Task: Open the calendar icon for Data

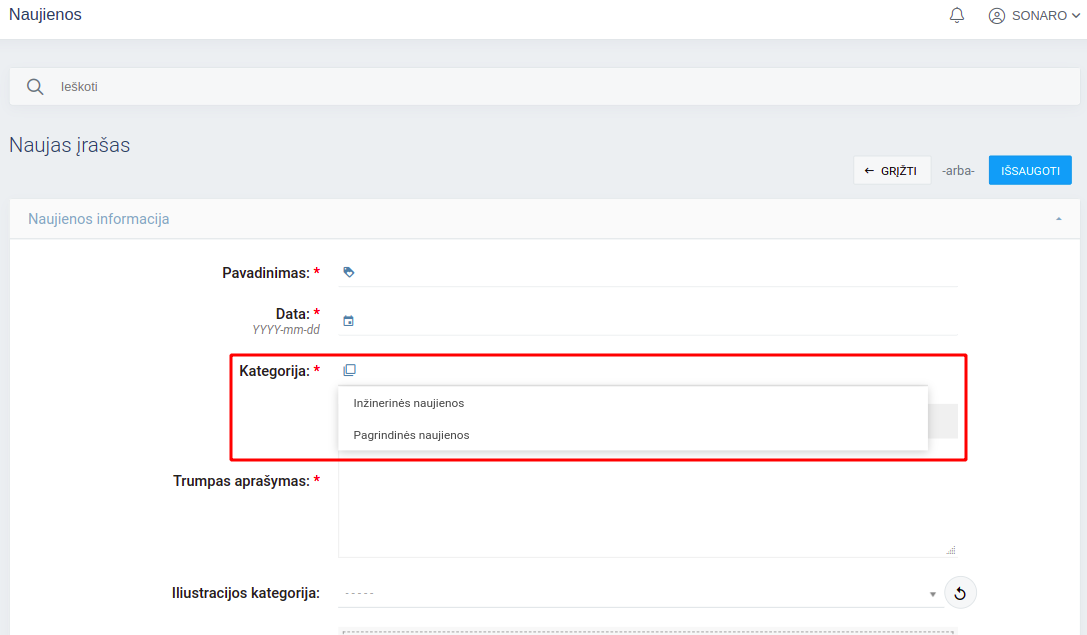Action: tap(348, 321)
